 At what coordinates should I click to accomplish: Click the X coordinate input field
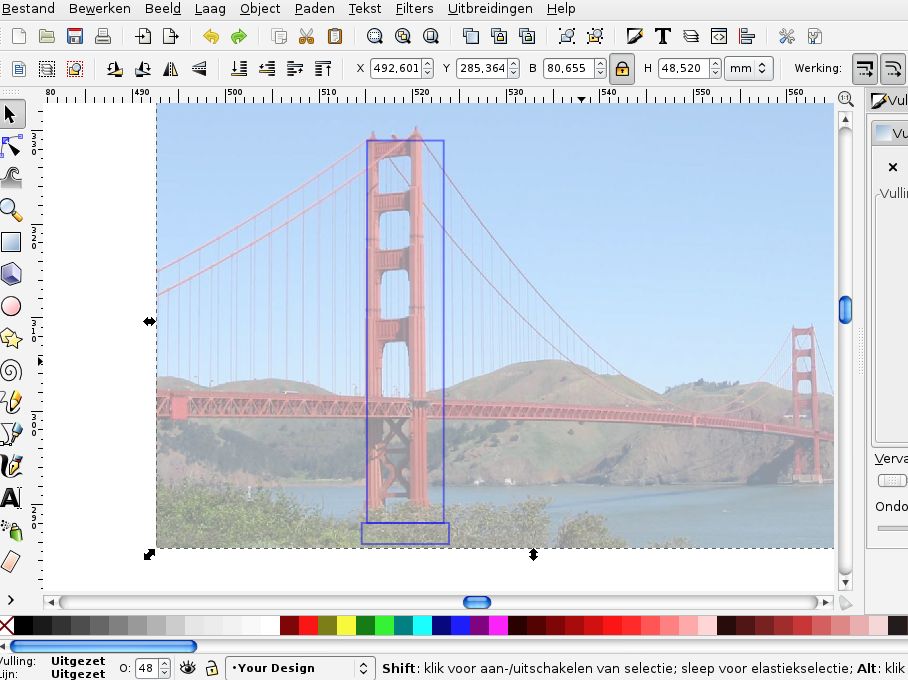point(396,68)
